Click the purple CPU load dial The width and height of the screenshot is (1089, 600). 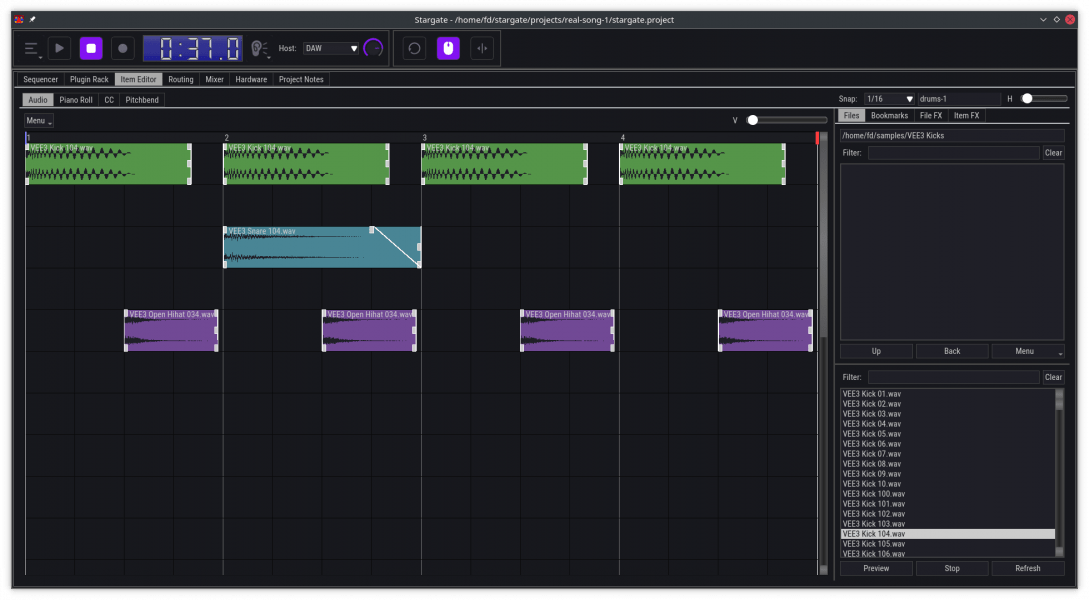point(373,48)
